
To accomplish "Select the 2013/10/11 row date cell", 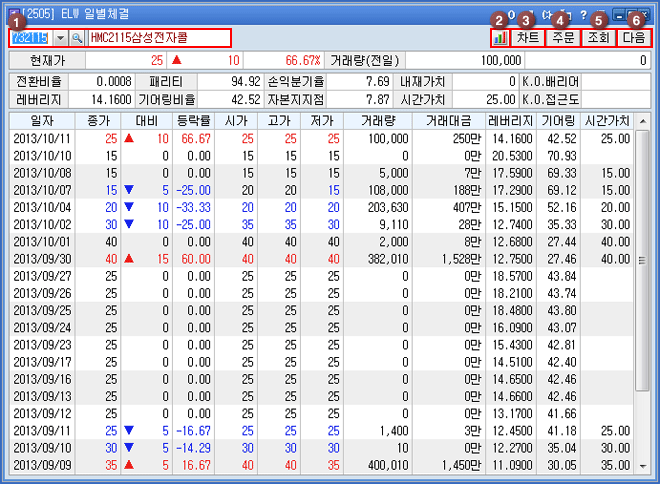I will click(x=39, y=138).
